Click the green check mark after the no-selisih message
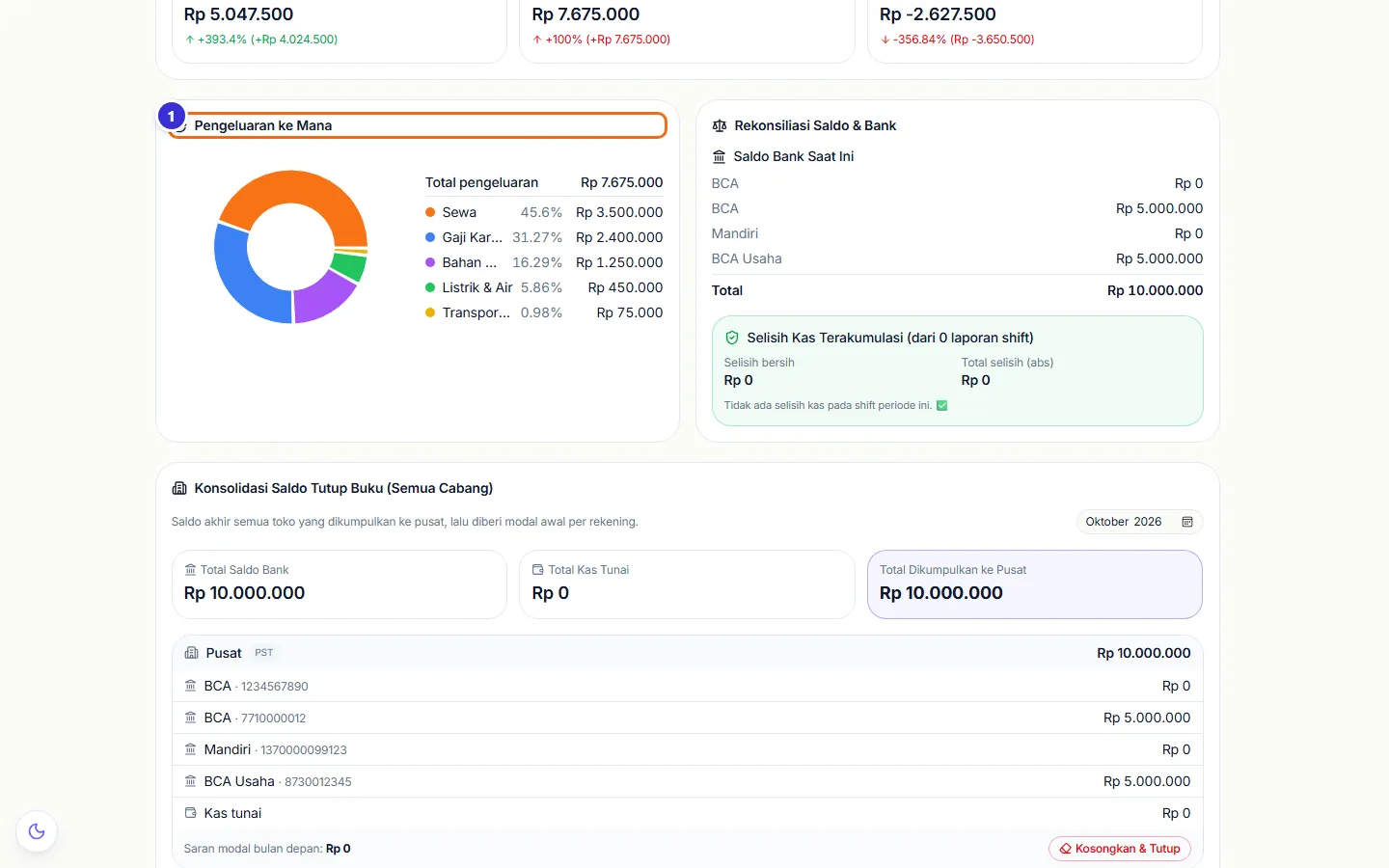This screenshot has width=1389, height=868. click(x=942, y=405)
